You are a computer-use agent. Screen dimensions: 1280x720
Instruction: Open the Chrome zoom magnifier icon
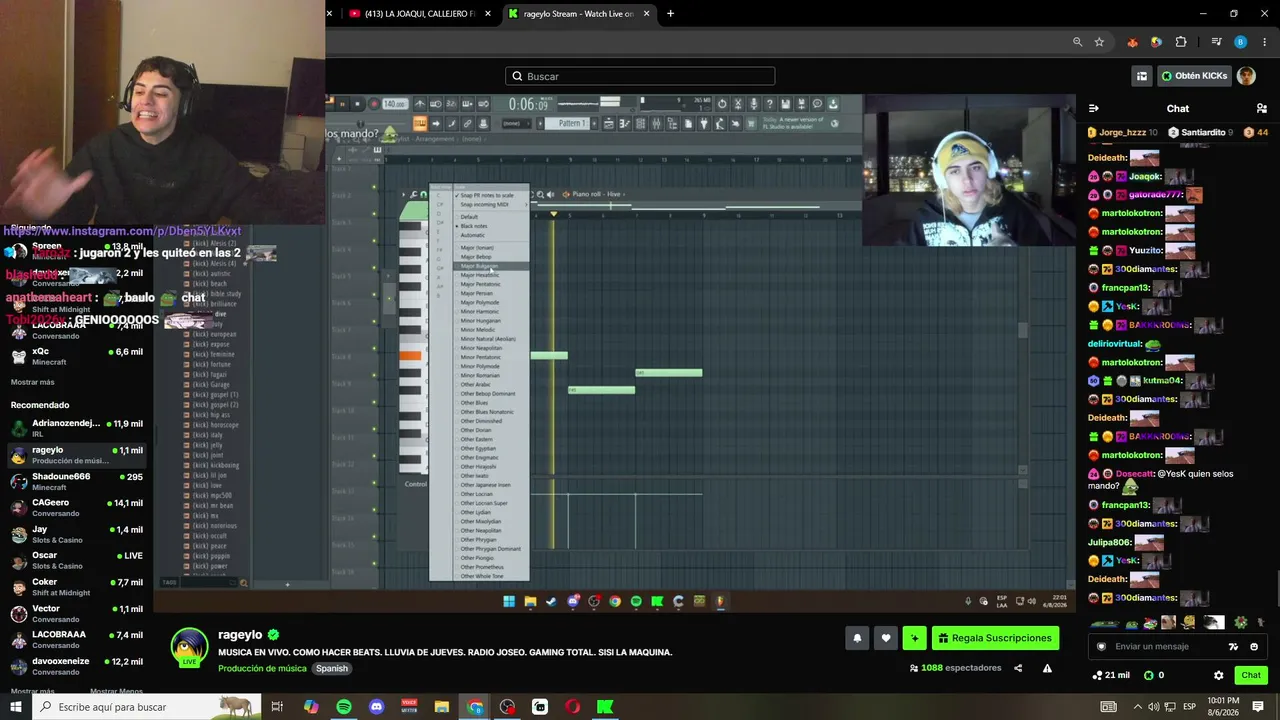pyautogui.click(x=1077, y=42)
